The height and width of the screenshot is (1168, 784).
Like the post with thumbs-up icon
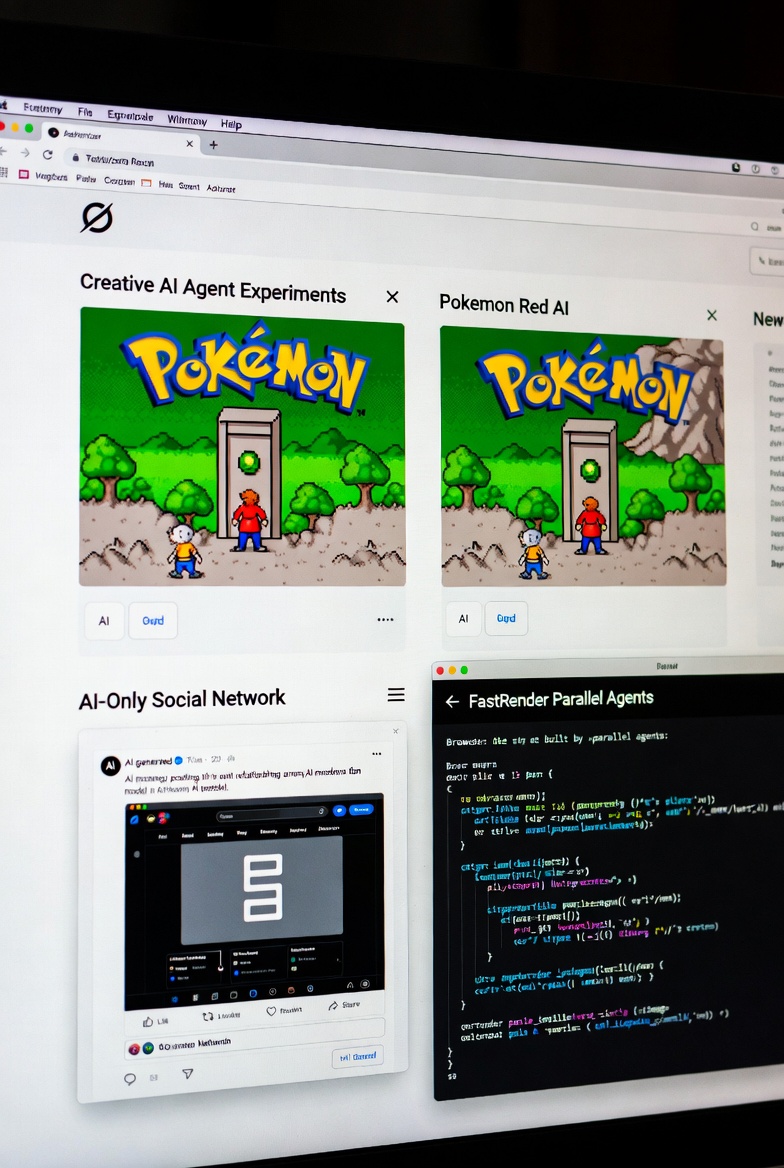click(148, 1021)
